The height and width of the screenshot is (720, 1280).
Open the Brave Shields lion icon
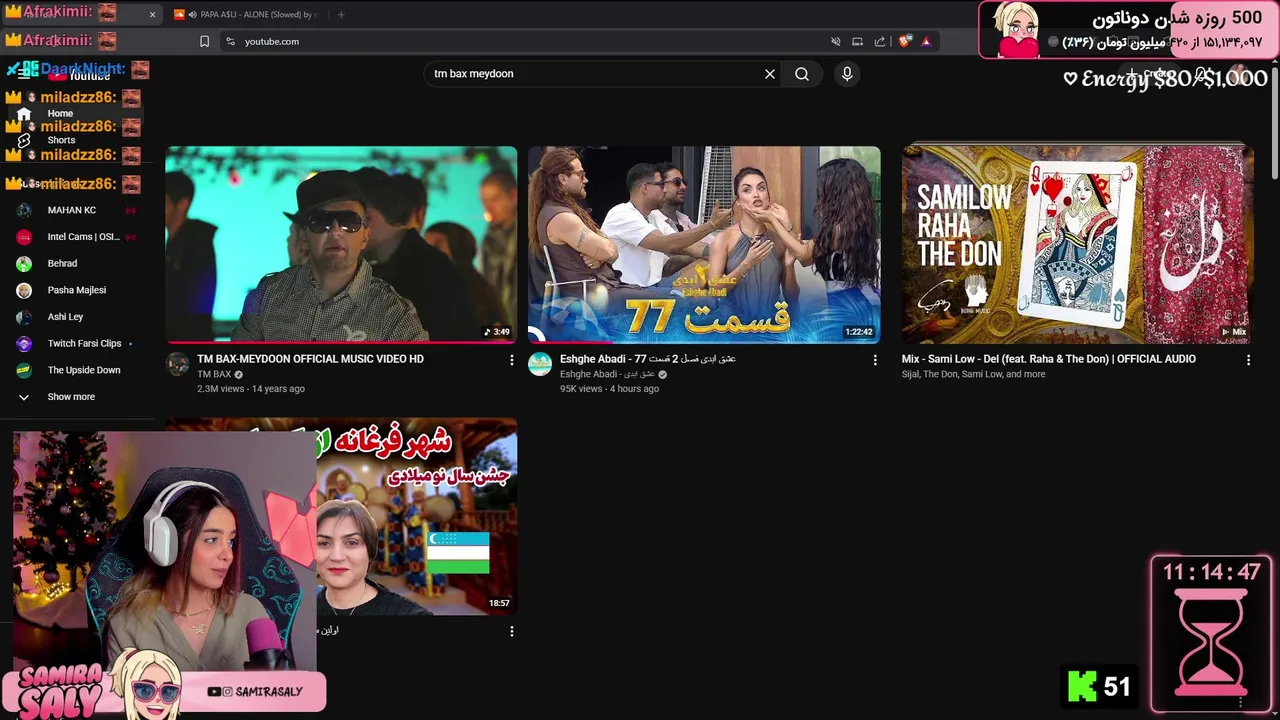pos(906,42)
